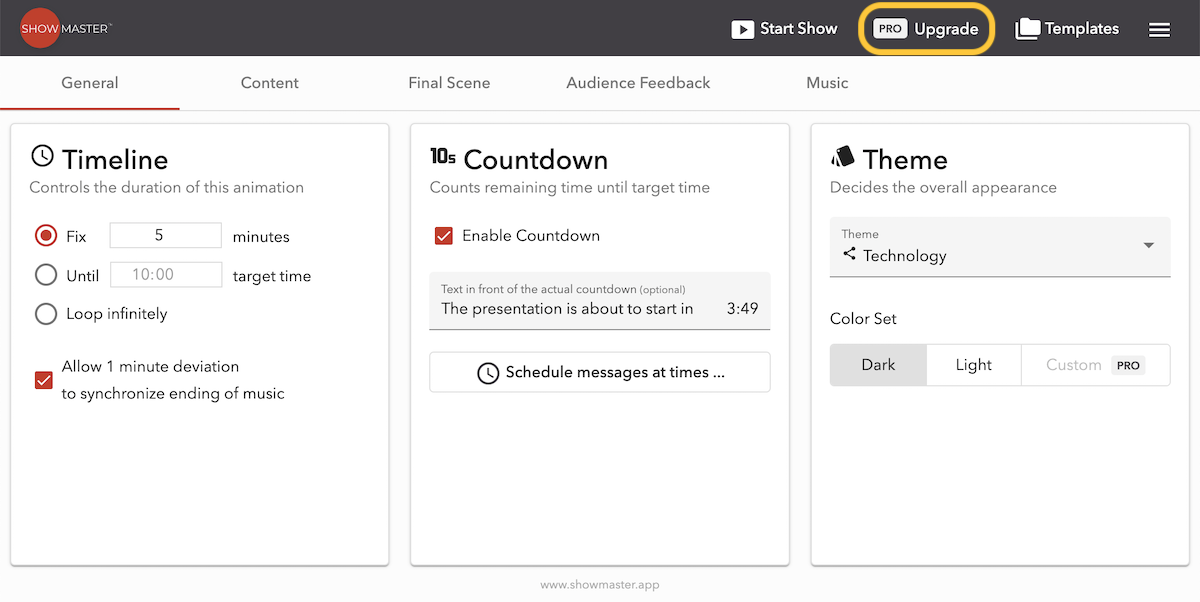Expand the Theme dropdown arrow
The image size is (1200, 602).
click(1148, 246)
